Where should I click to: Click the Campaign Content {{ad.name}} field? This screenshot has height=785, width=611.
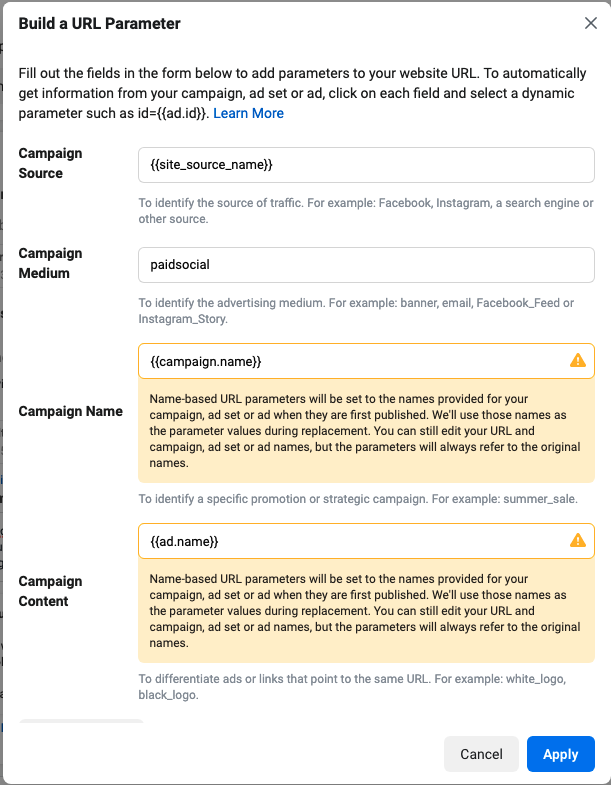click(x=350, y=541)
